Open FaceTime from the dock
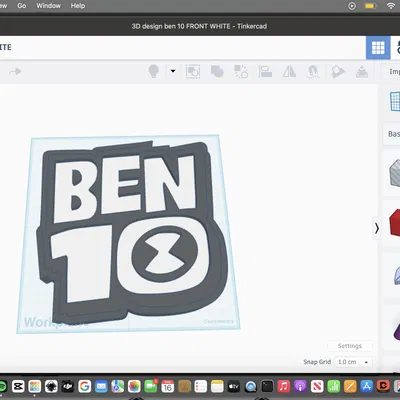This screenshot has width=400, height=400. [151, 386]
